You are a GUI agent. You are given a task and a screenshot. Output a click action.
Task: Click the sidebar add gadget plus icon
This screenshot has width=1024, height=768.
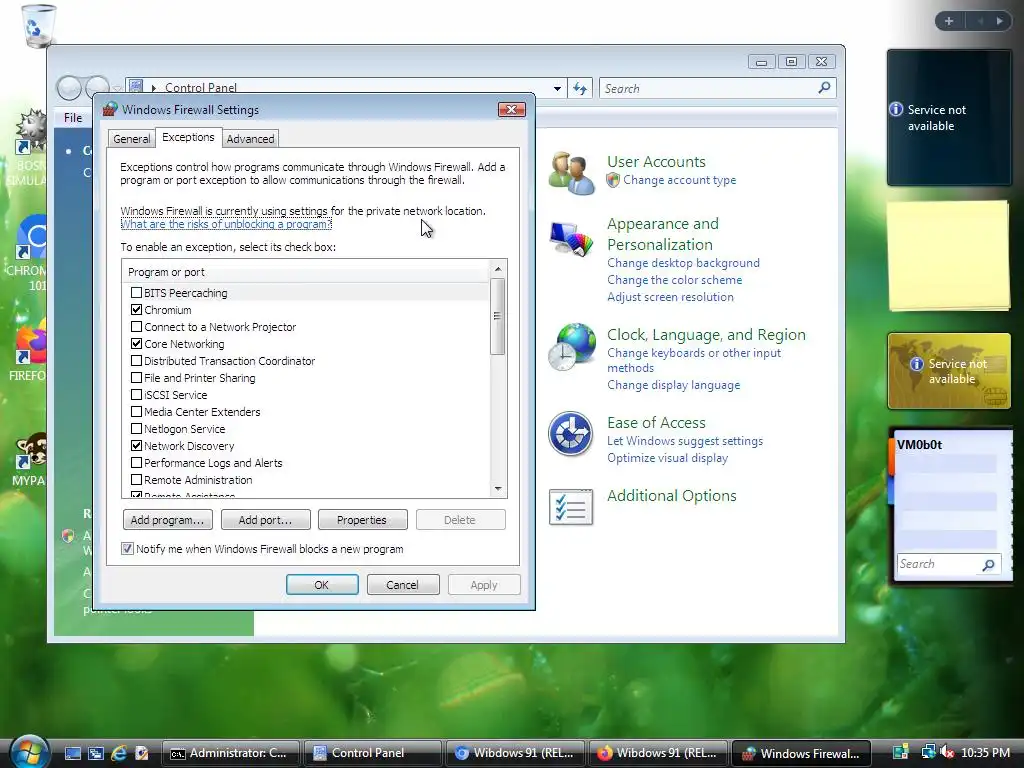point(949,21)
